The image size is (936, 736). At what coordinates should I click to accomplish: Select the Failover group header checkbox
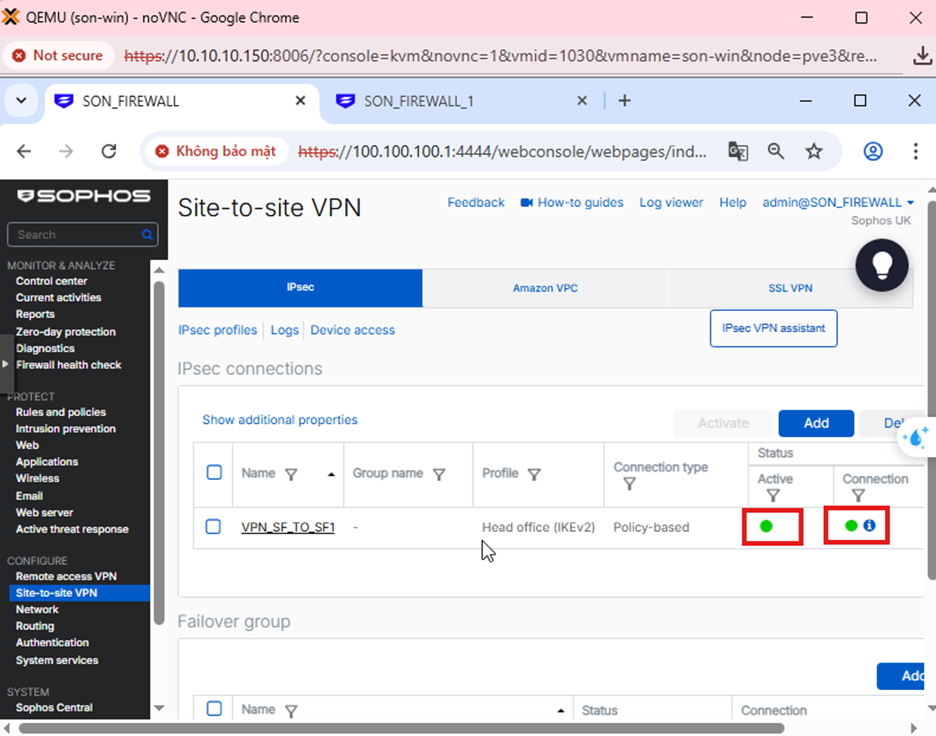point(214,709)
